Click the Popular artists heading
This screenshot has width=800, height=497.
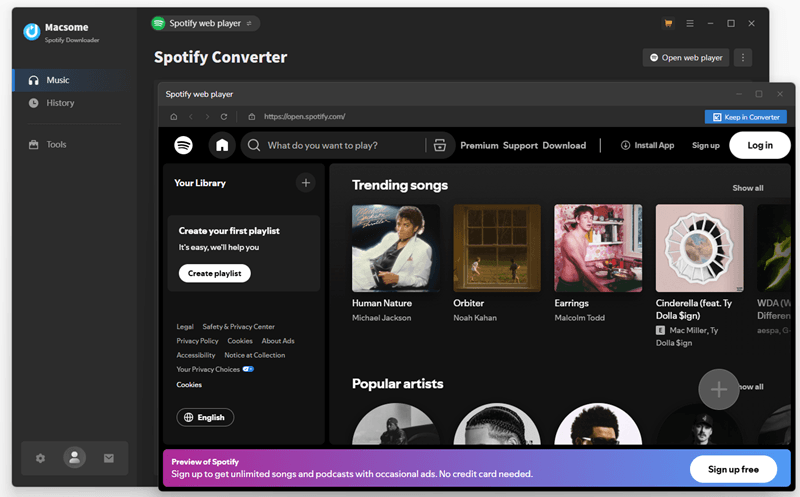[397, 384]
